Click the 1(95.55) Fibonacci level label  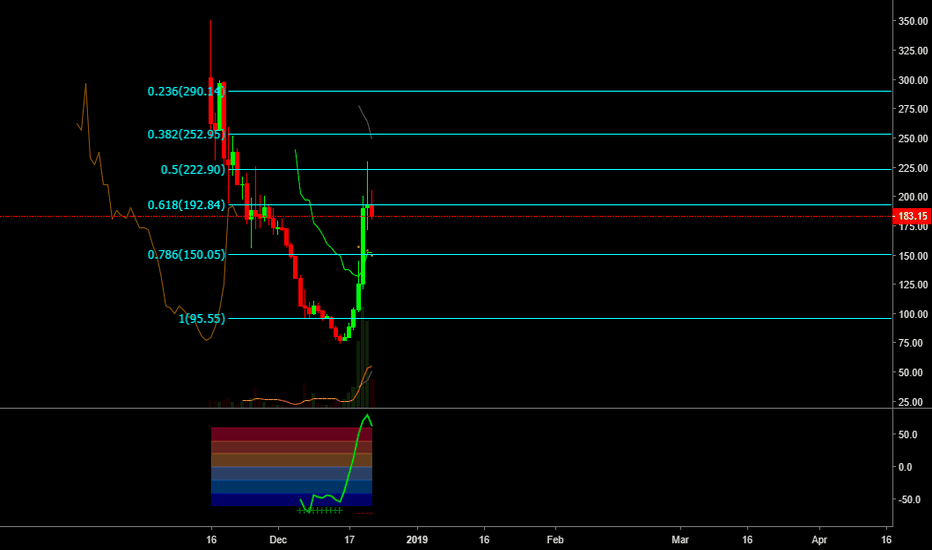click(x=202, y=319)
